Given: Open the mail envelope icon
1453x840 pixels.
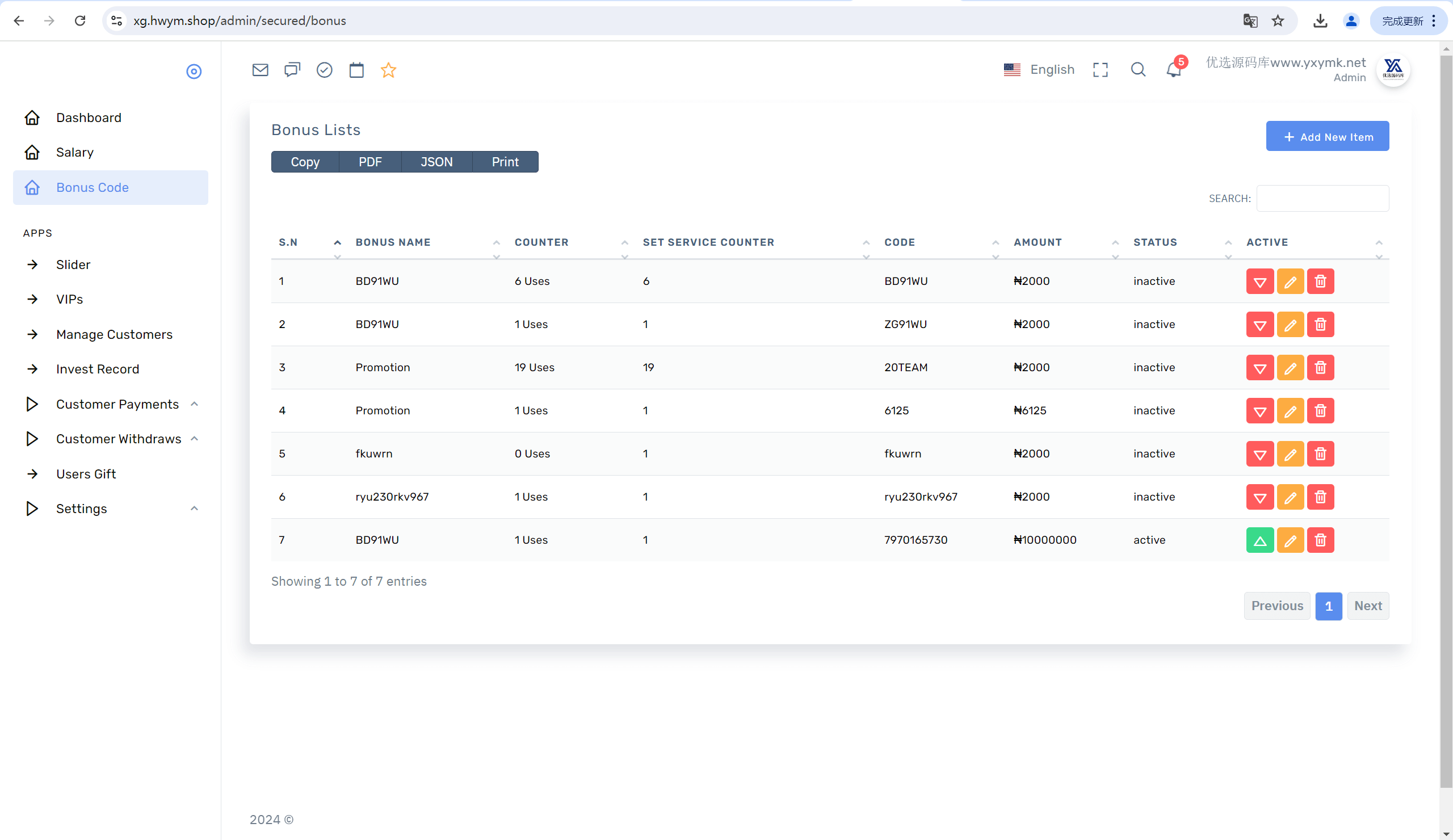Looking at the screenshot, I should click(260, 70).
